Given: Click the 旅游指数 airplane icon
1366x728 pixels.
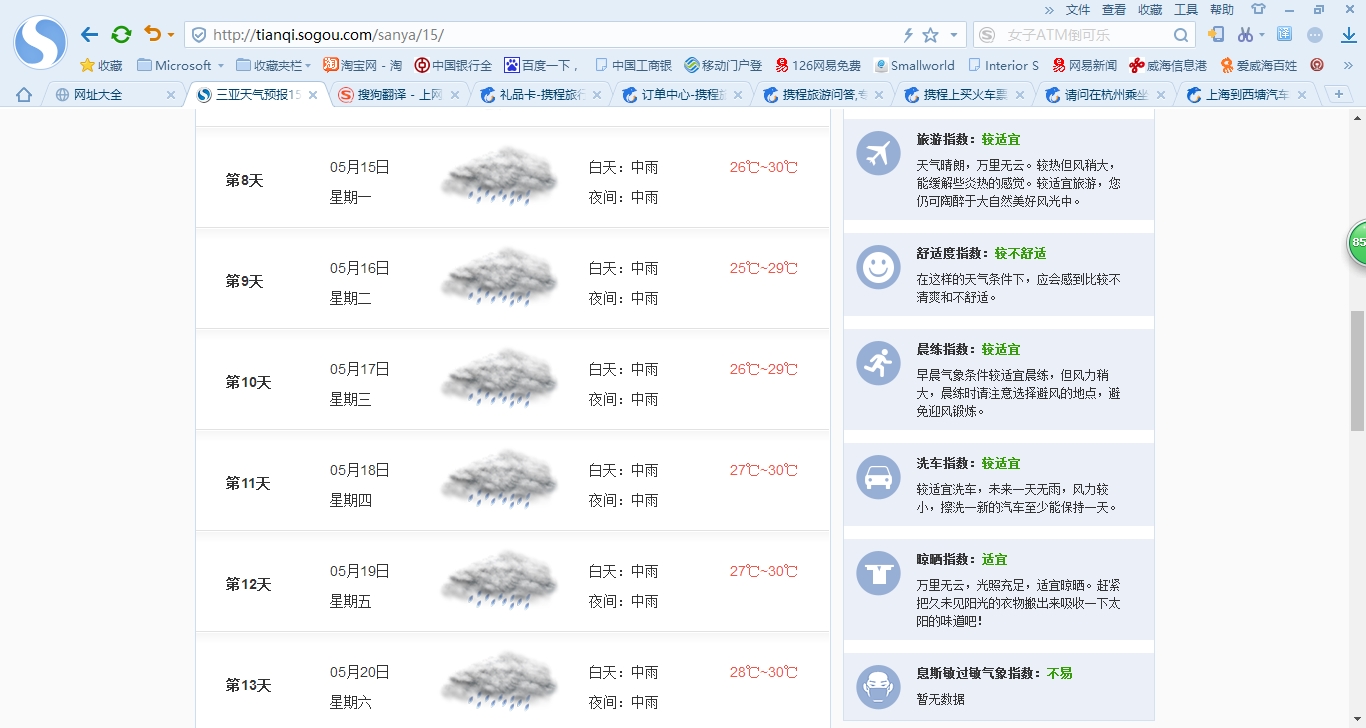Looking at the screenshot, I should coord(878,153).
